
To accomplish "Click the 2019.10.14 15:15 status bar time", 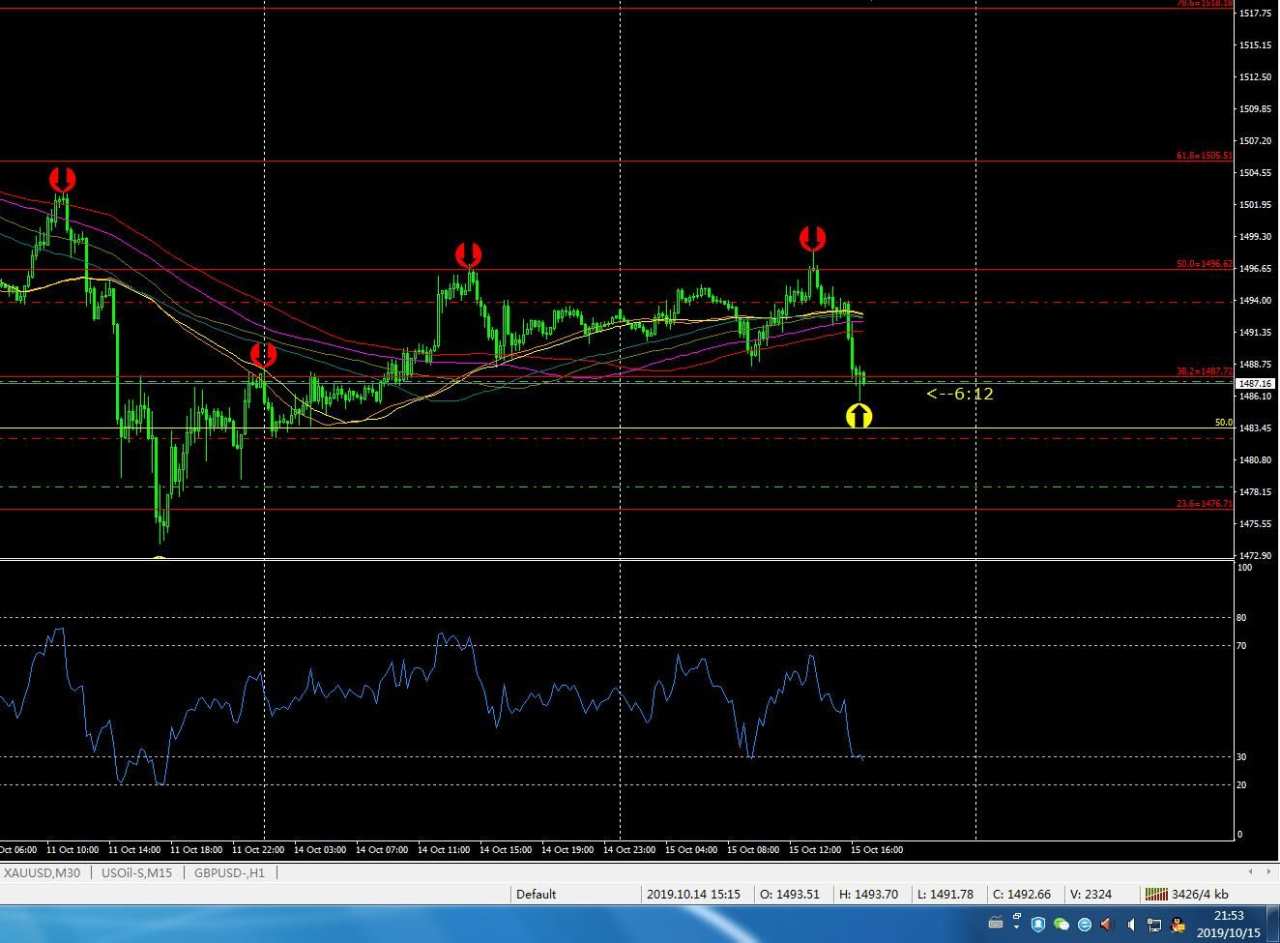I will (693, 894).
